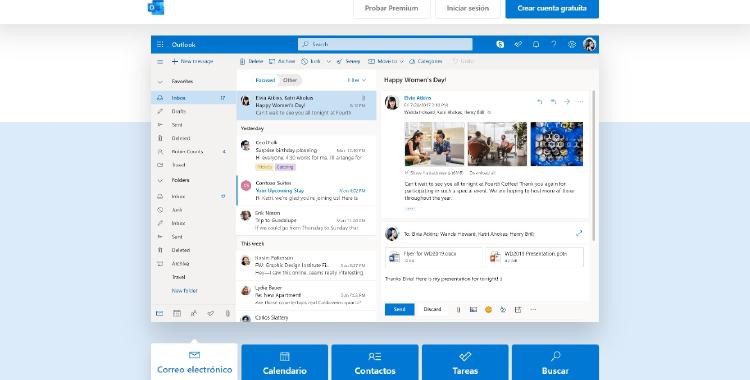The width and height of the screenshot is (750, 380).
Task: Select the Archive folder under Folders
Action: pos(194,264)
